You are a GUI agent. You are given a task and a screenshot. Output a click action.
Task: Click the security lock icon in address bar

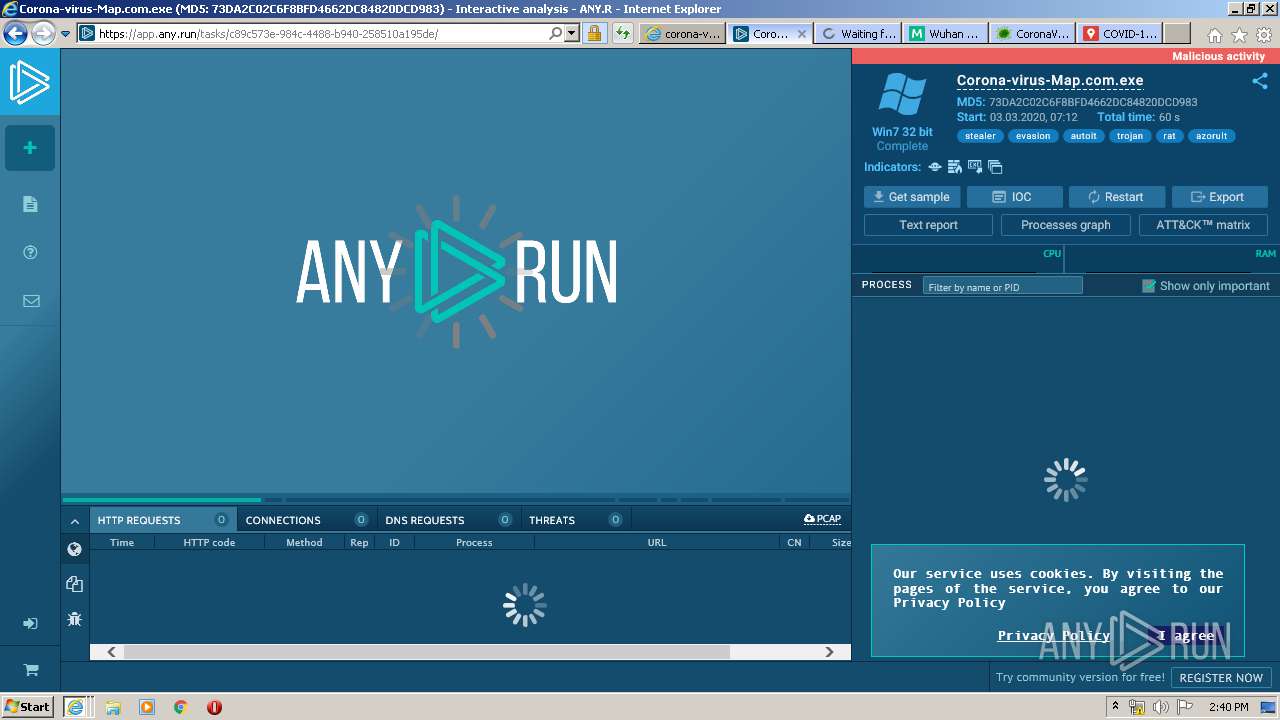pyautogui.click(x=594, y=33)
